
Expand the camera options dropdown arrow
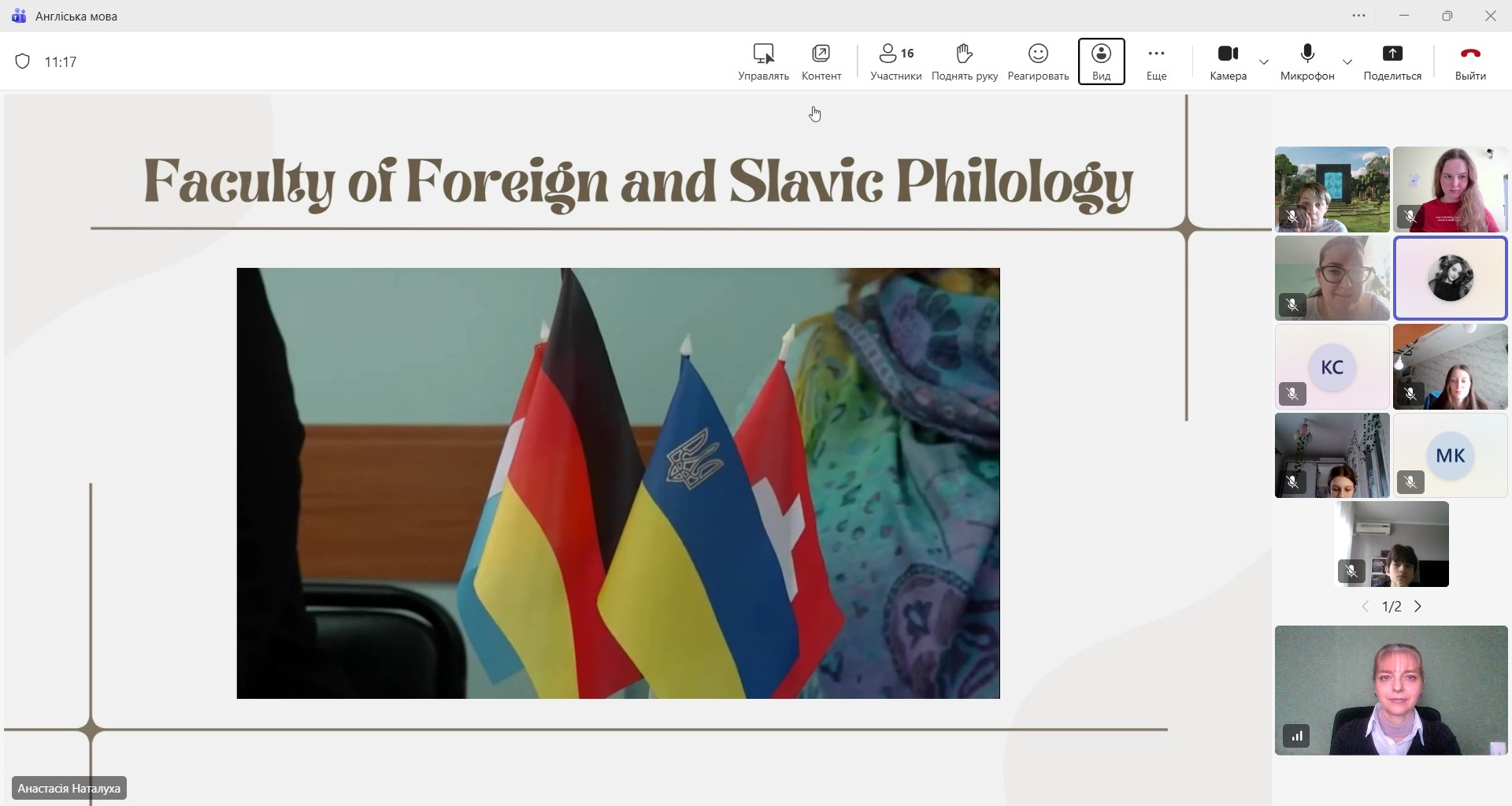point(1264,61)
